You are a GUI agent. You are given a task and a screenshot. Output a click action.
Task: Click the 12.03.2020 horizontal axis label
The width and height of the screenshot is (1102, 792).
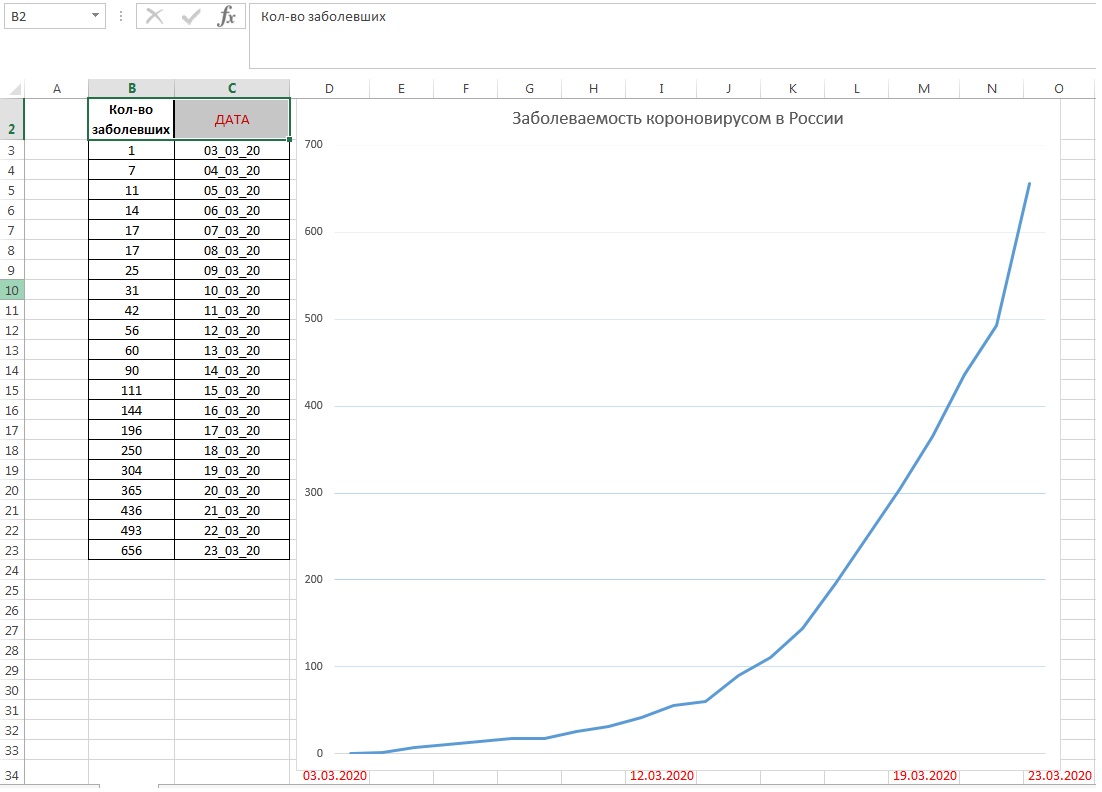[x=661, y=776]
